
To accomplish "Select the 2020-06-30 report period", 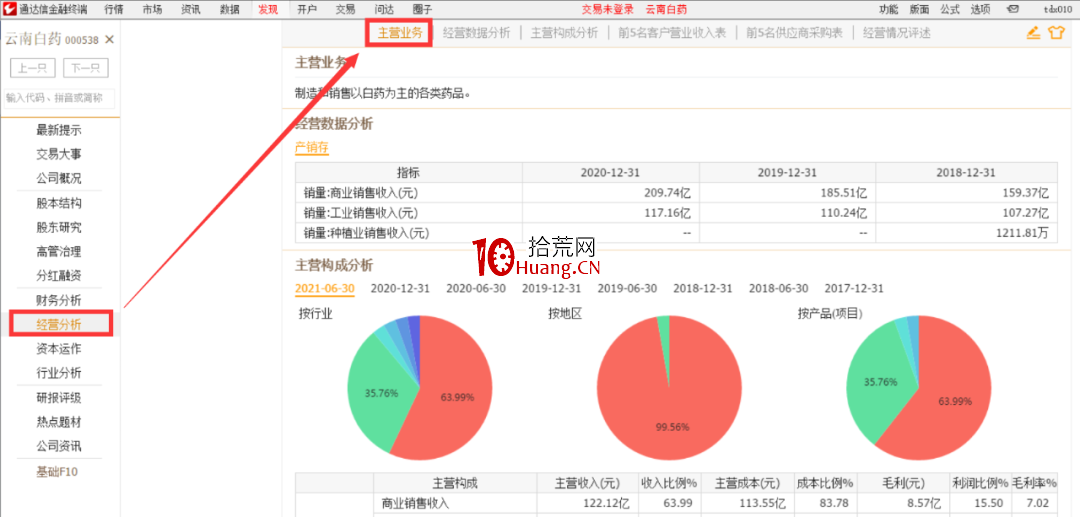I will (x=476, y=288).
